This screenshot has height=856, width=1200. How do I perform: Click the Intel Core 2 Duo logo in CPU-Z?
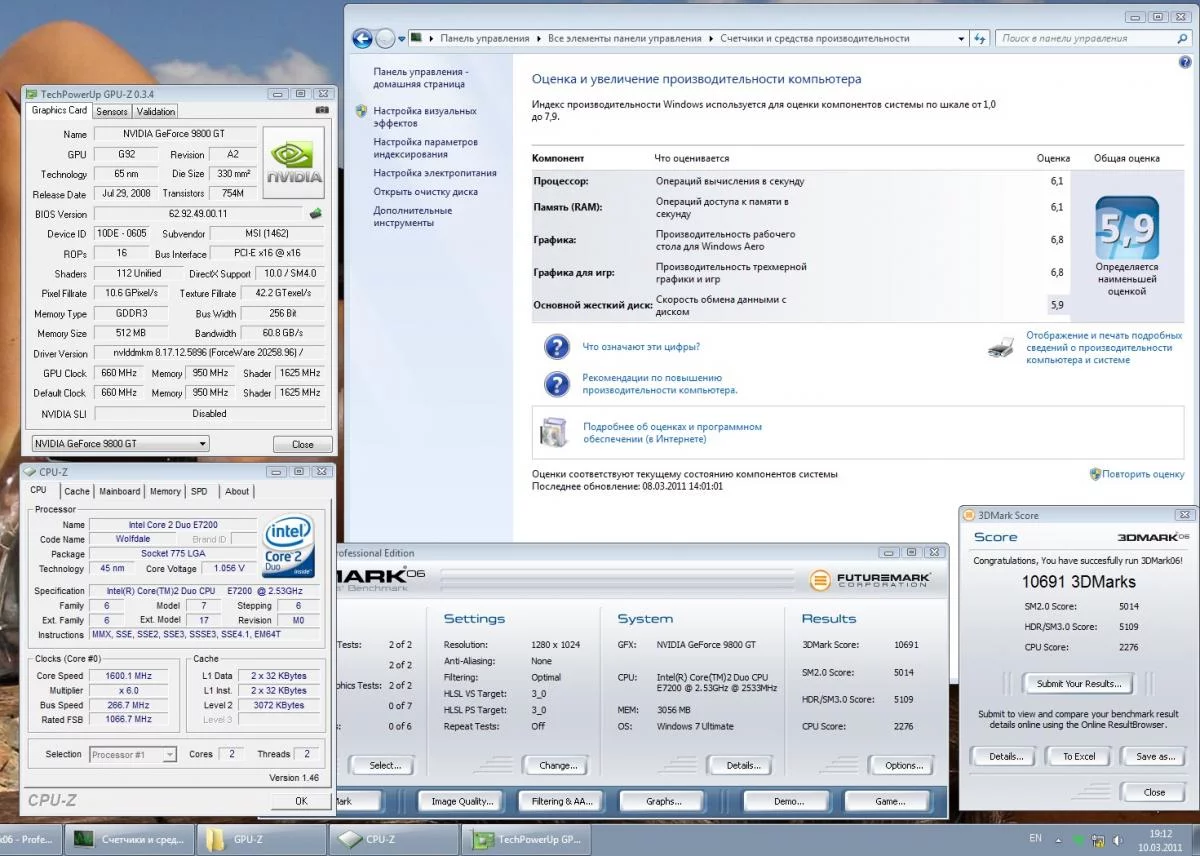click(288, 545)
